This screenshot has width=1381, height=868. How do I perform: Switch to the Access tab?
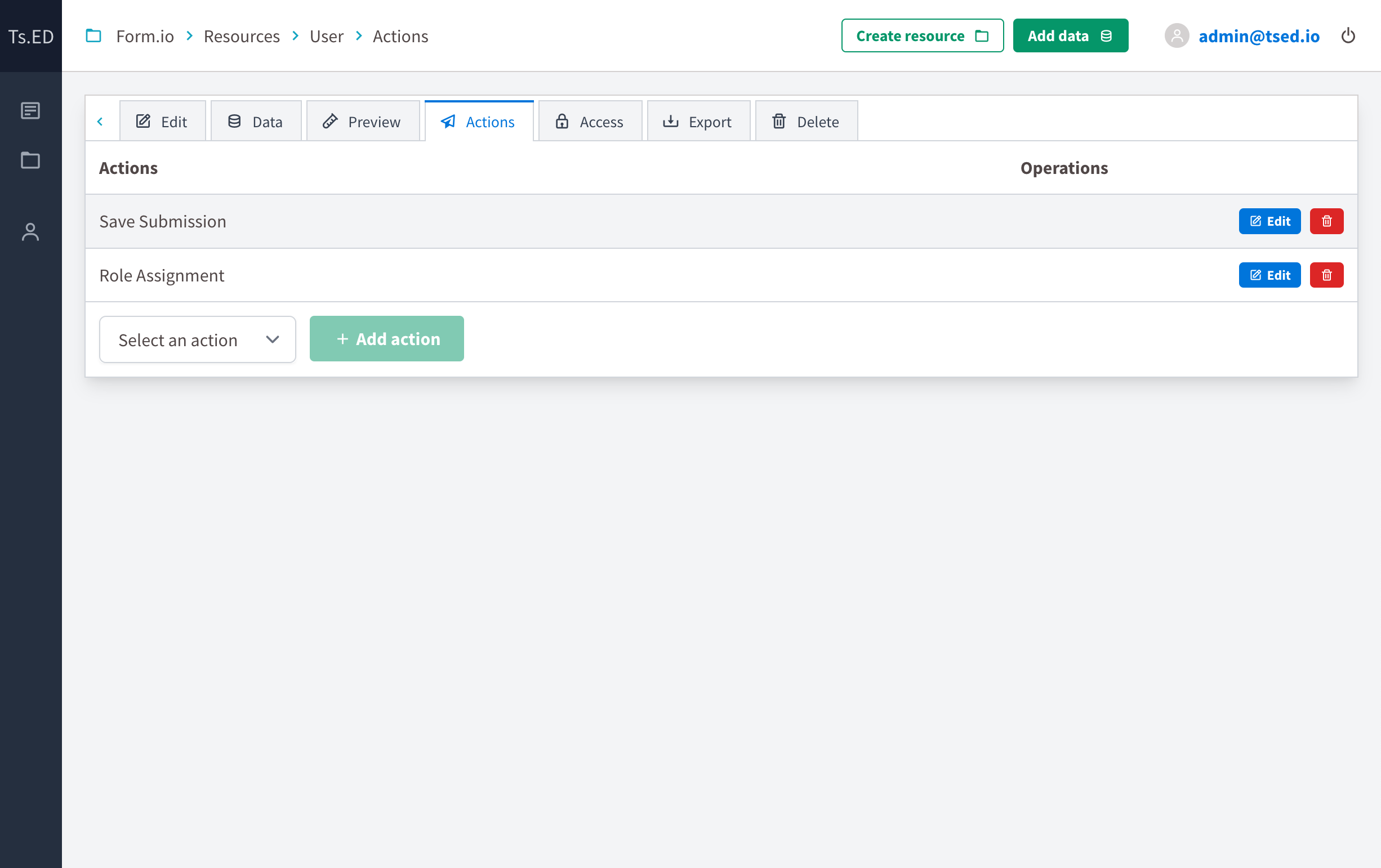tap(590, 121)
